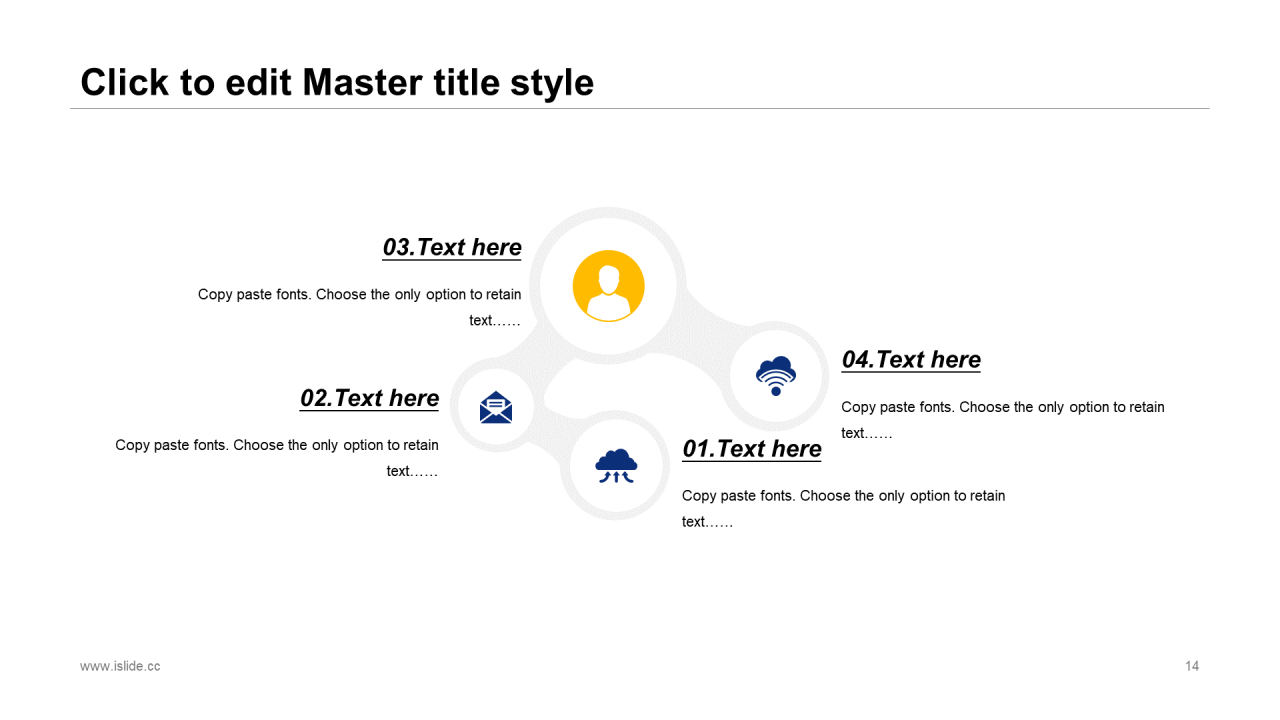Open the www.islide.cc footer link
Image resolution: width=1280 pixels, height=720 pixels.
120,666
